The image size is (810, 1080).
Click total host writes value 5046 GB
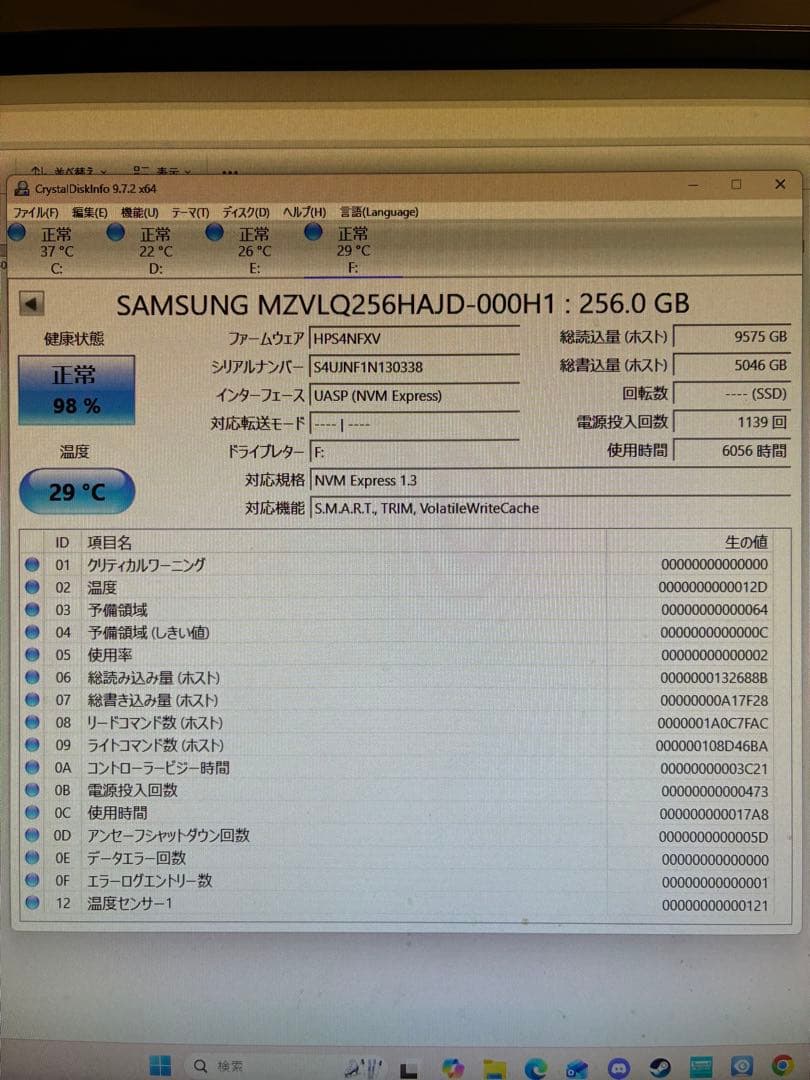pos(731,365)
